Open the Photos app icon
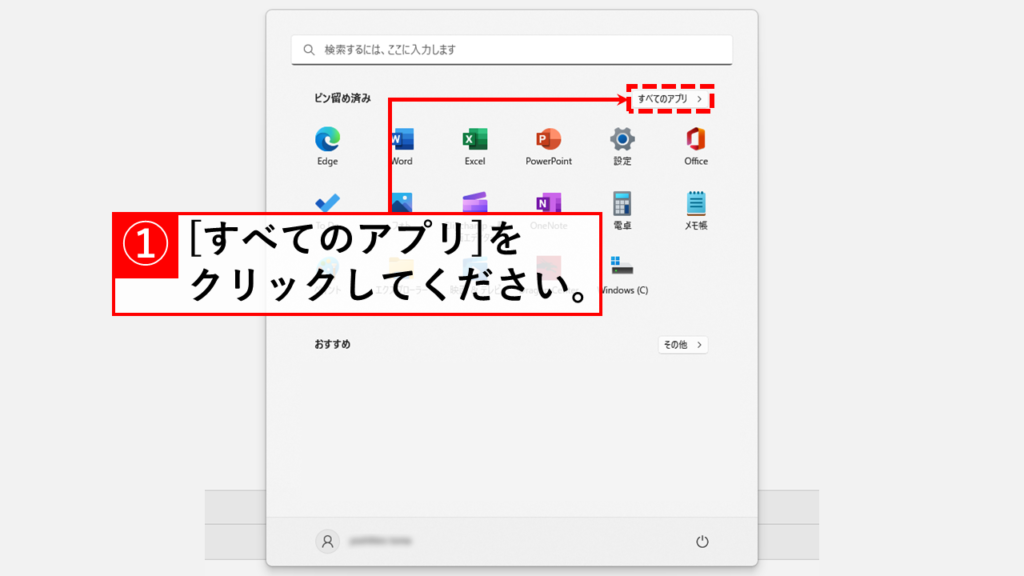This screenshot has height=576, width=1024. click(402, 202)
